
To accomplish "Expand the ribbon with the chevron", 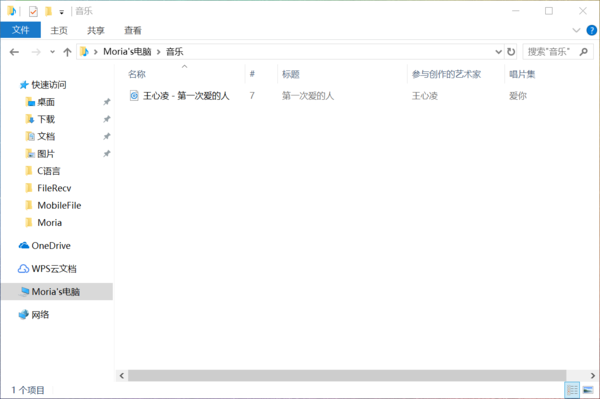I will [576, 30].
